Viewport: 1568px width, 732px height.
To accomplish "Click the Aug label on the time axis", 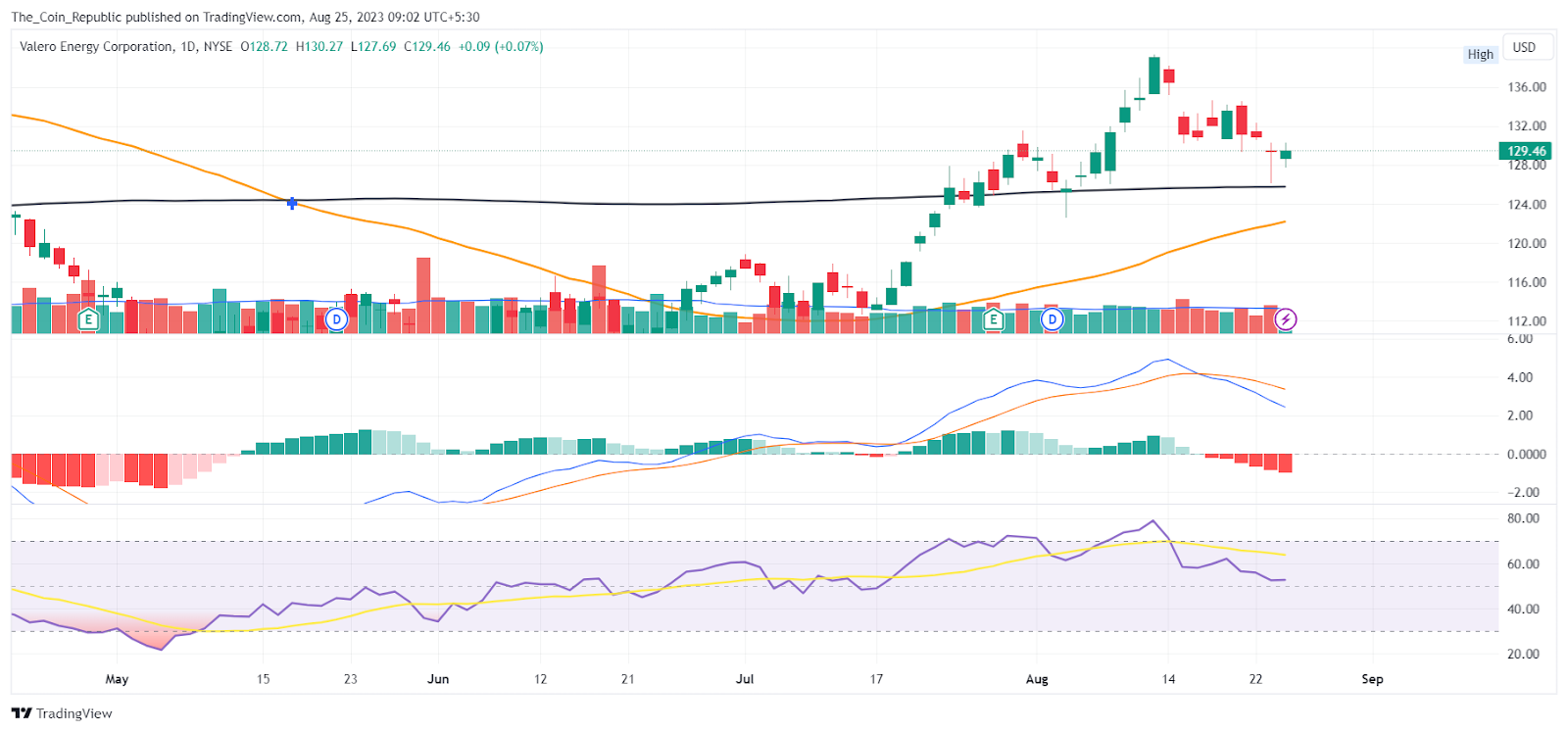I will click(1037, 679).
